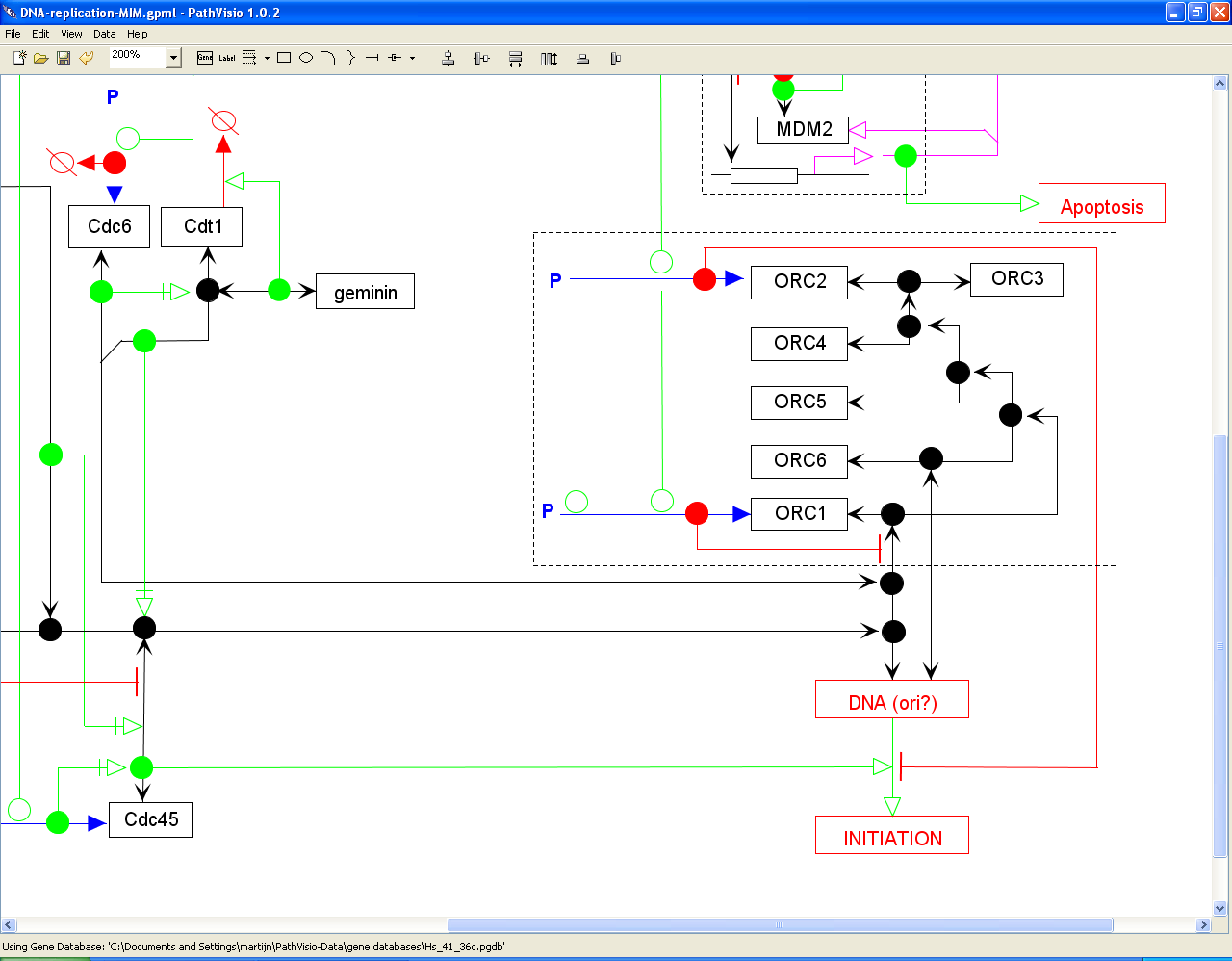Open the View menu
Image resolution: width=1232 pixels, height=961 pixels.
point(71,34)
